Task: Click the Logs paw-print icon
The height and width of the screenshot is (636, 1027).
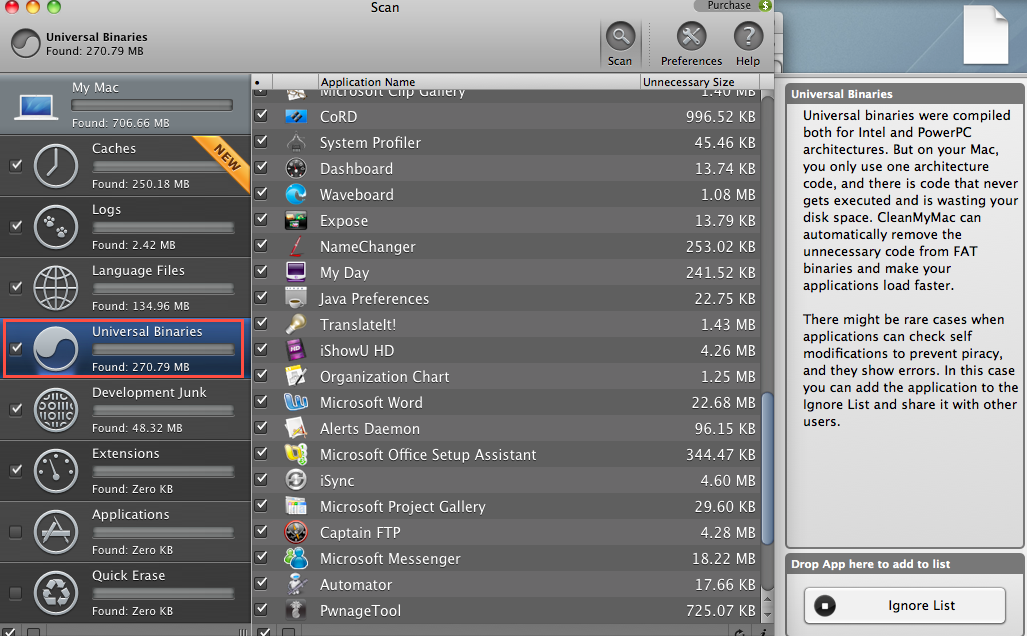Action: point(56,227)
